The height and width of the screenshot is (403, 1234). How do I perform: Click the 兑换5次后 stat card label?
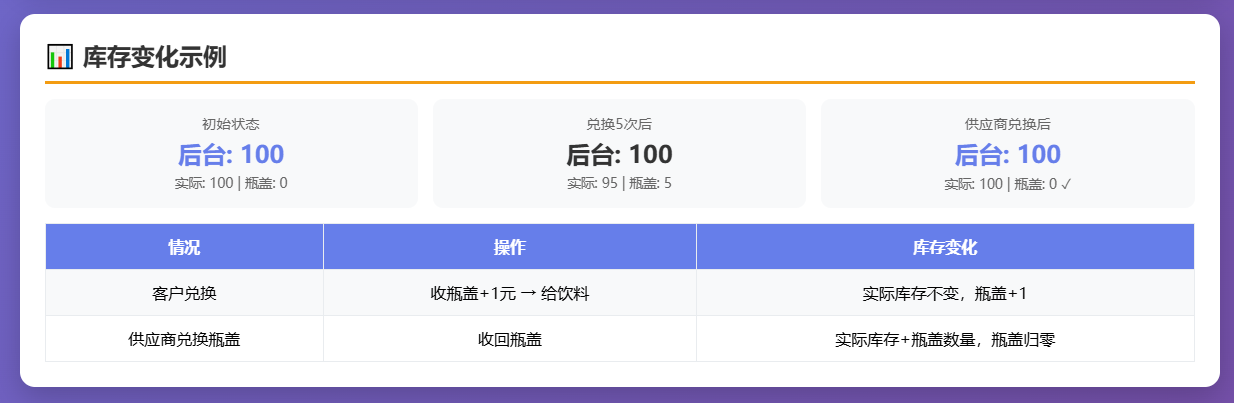pyautogui.click(x=619, y=124)
